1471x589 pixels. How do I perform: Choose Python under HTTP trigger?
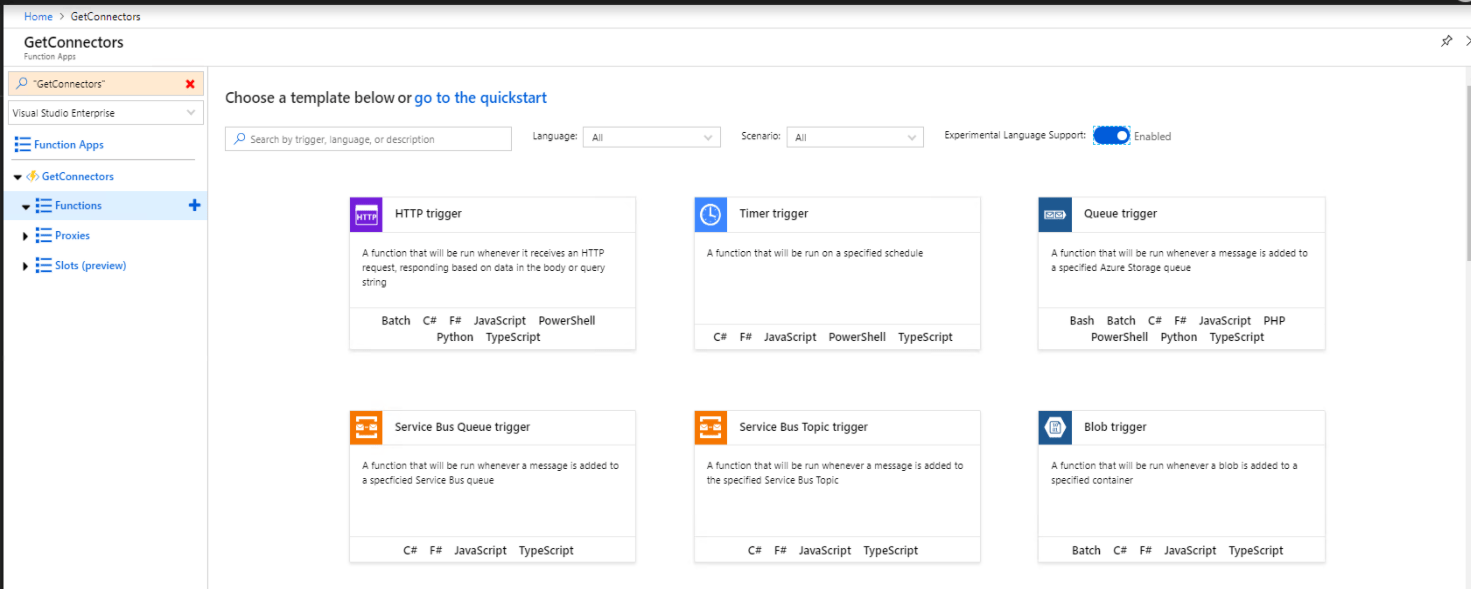click(x=455, y=337)
